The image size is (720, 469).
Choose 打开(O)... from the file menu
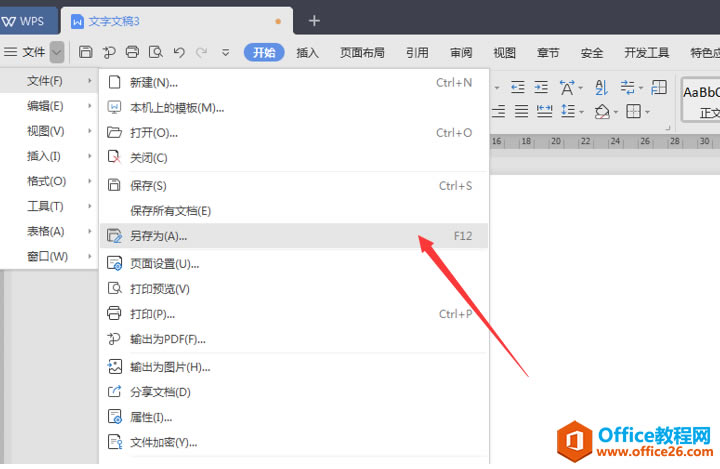294,133
